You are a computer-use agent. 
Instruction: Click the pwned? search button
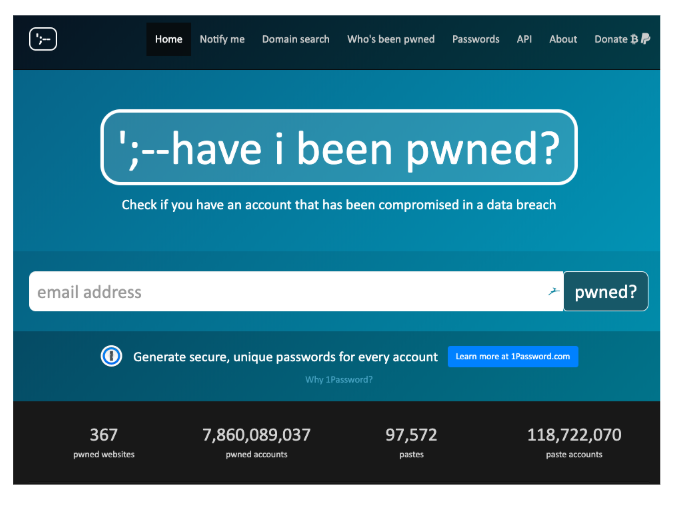click(x=606, y=291)
